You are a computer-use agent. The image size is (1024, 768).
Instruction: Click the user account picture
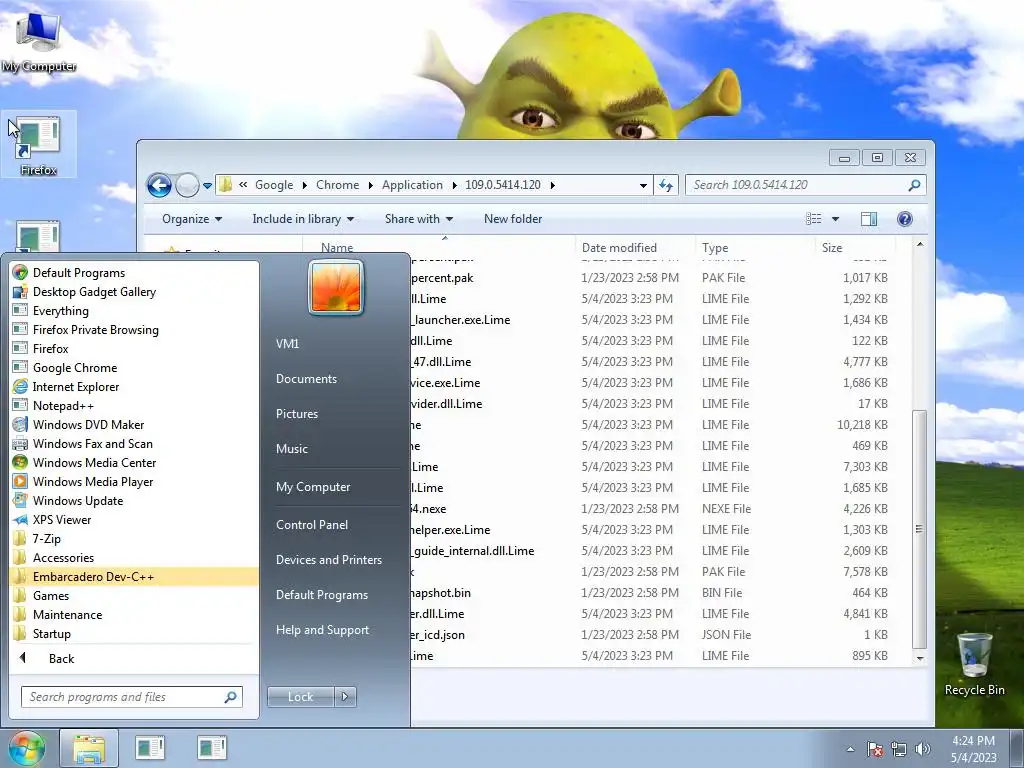(336, 287)
